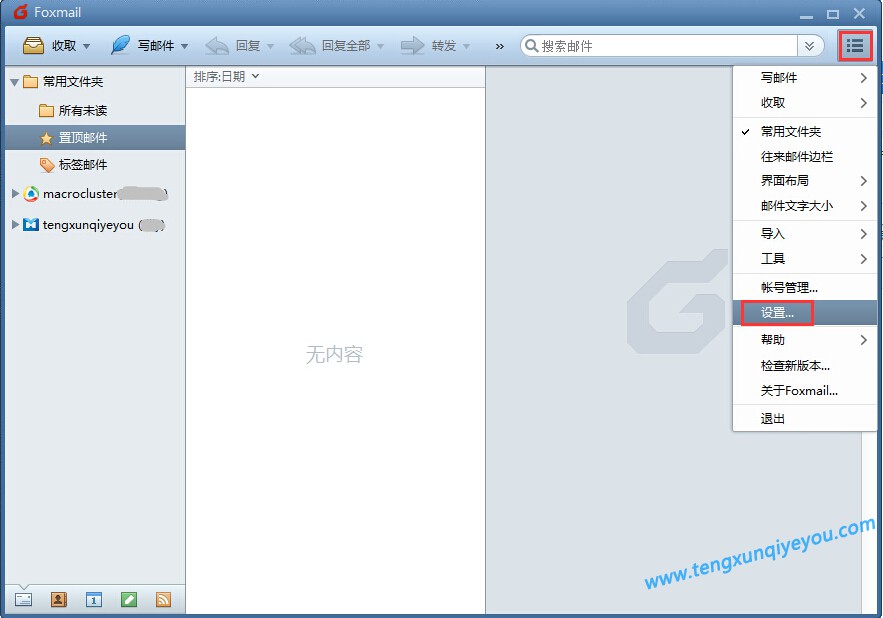Viewport: 883px width, 618px height.
Task: Select the 常用文件夹 folder
Action: click(73, 82)
